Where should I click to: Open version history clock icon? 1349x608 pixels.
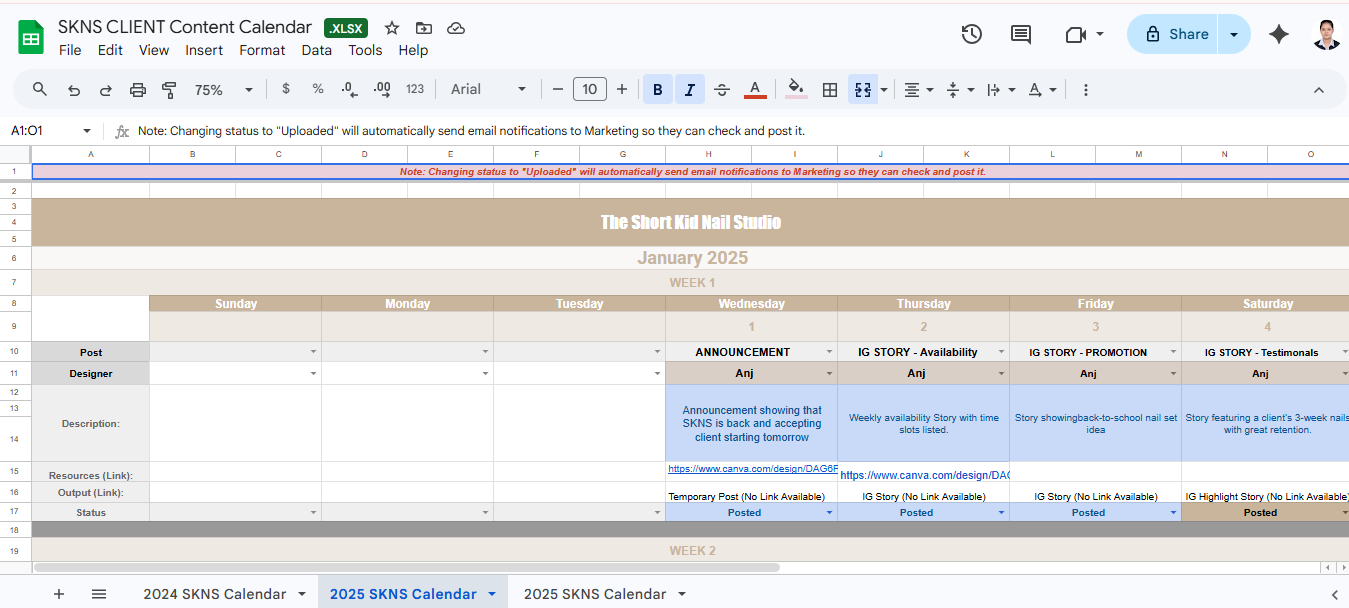[x=971, y=34]
